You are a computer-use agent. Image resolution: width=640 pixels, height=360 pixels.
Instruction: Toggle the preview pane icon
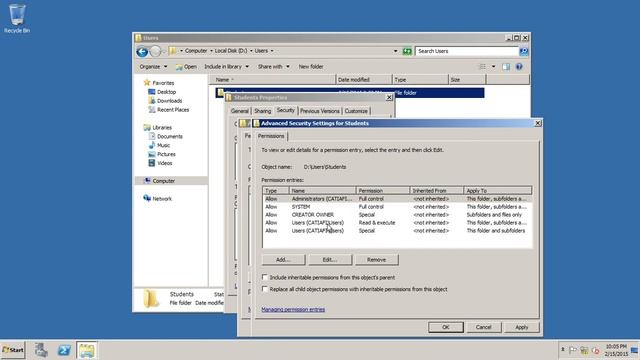tap(506, 67)
